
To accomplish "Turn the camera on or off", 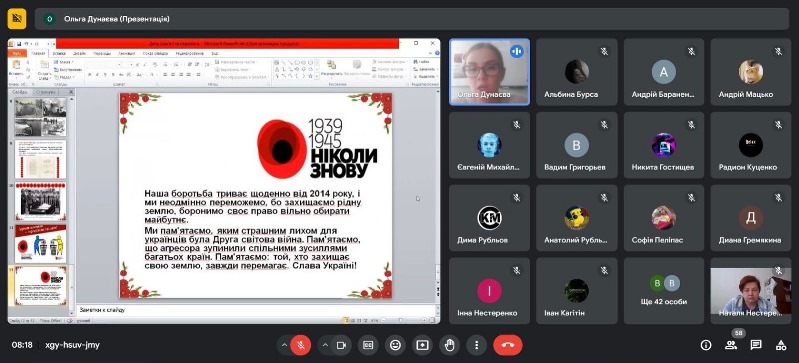I will 341,345.
